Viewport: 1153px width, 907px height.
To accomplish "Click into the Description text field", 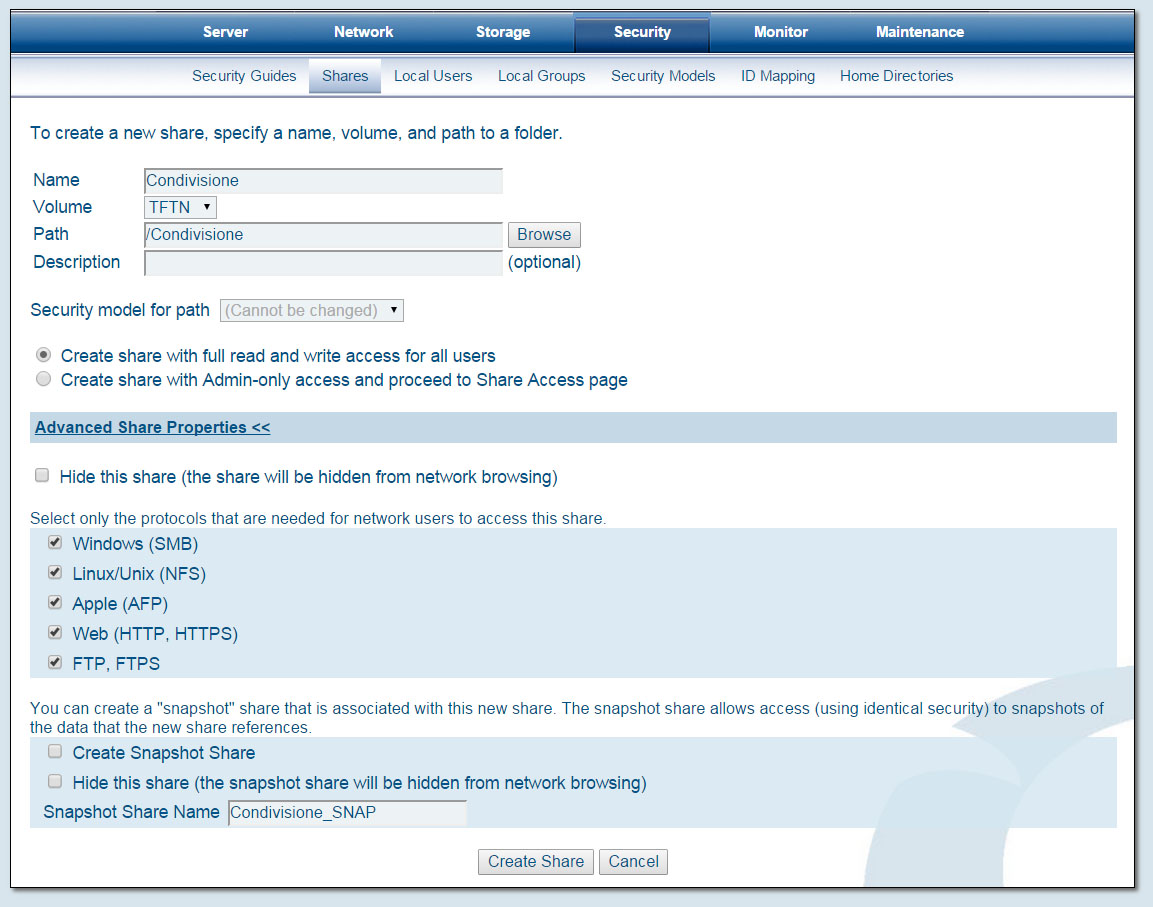I will click(x=323, y=263).
